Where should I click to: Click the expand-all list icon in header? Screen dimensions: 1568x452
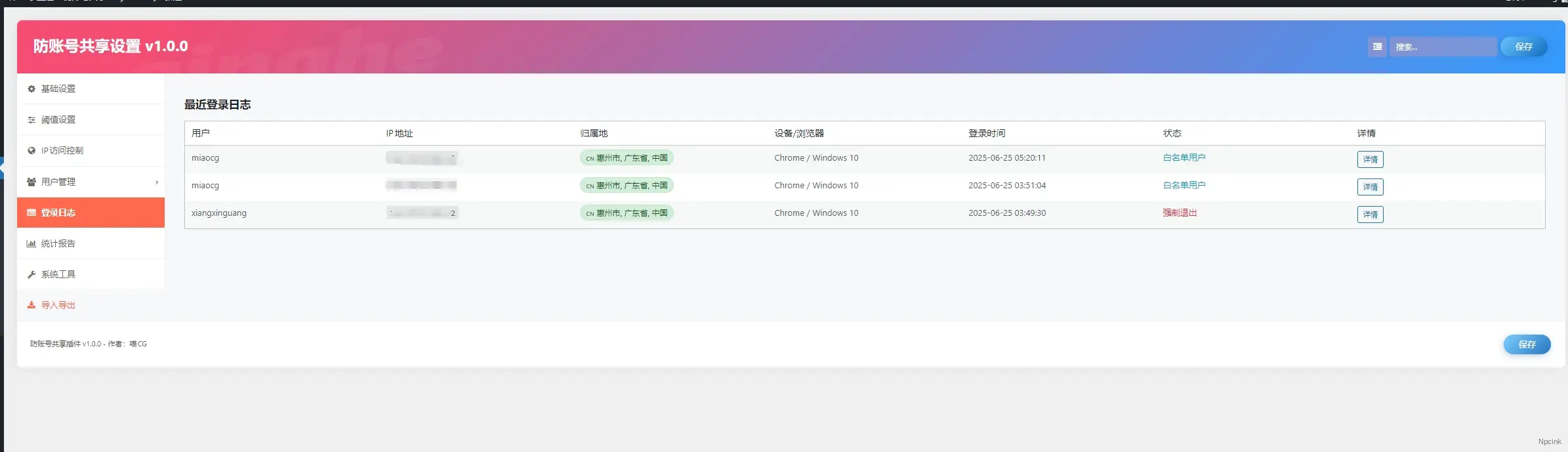click(1377, 47)
